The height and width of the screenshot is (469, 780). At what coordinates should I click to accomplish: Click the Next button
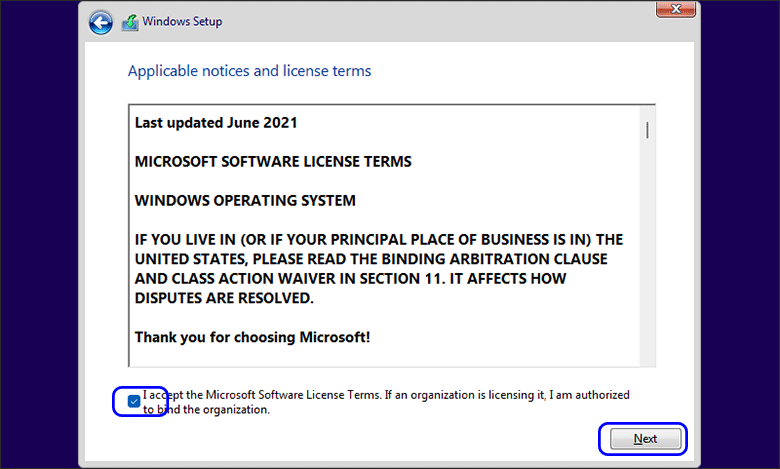click(645, 439)
